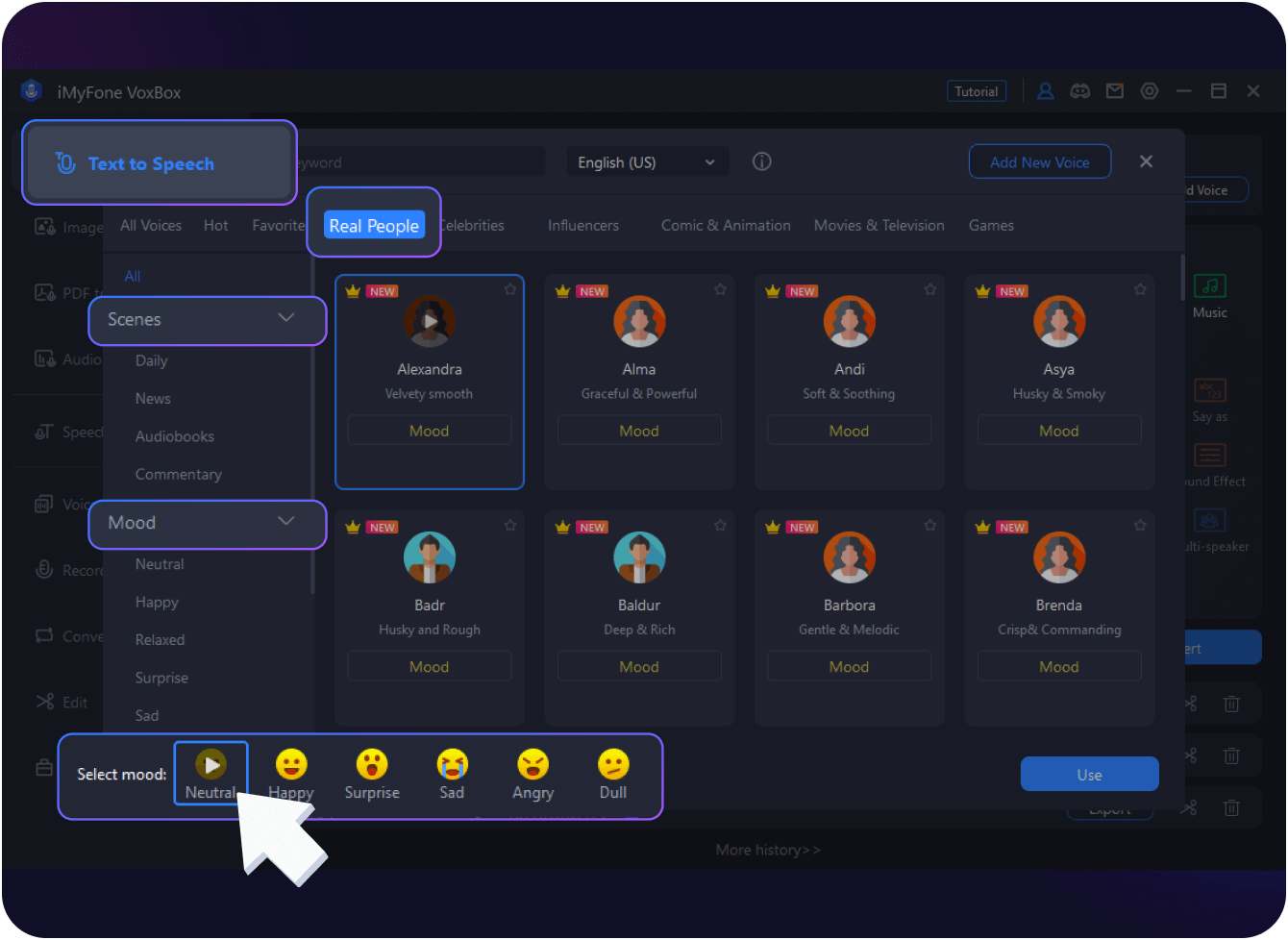Choose the Sad mood emoji

tap(452, 765)
